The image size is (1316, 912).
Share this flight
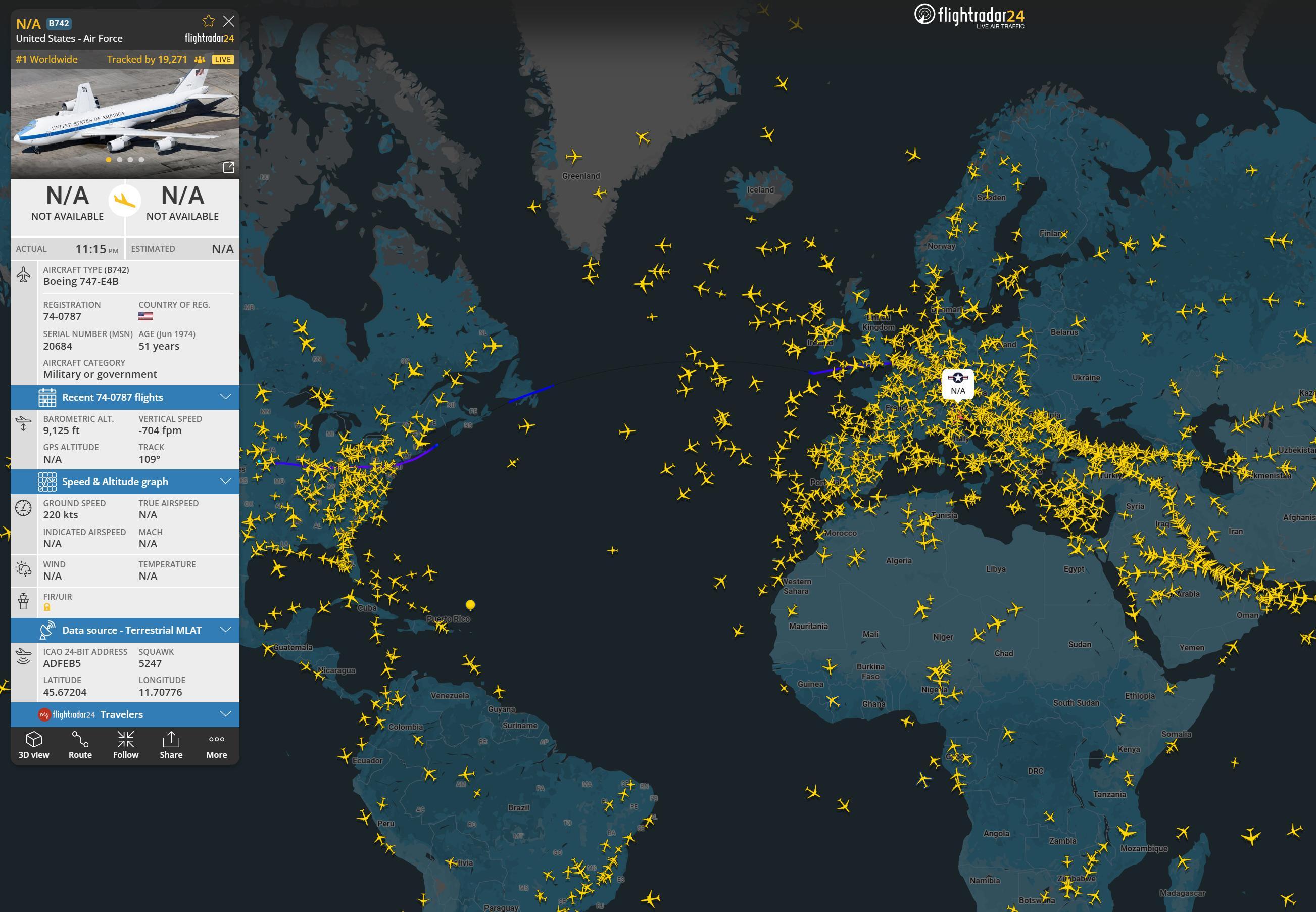pyautogui.click(x=171, y=745)
